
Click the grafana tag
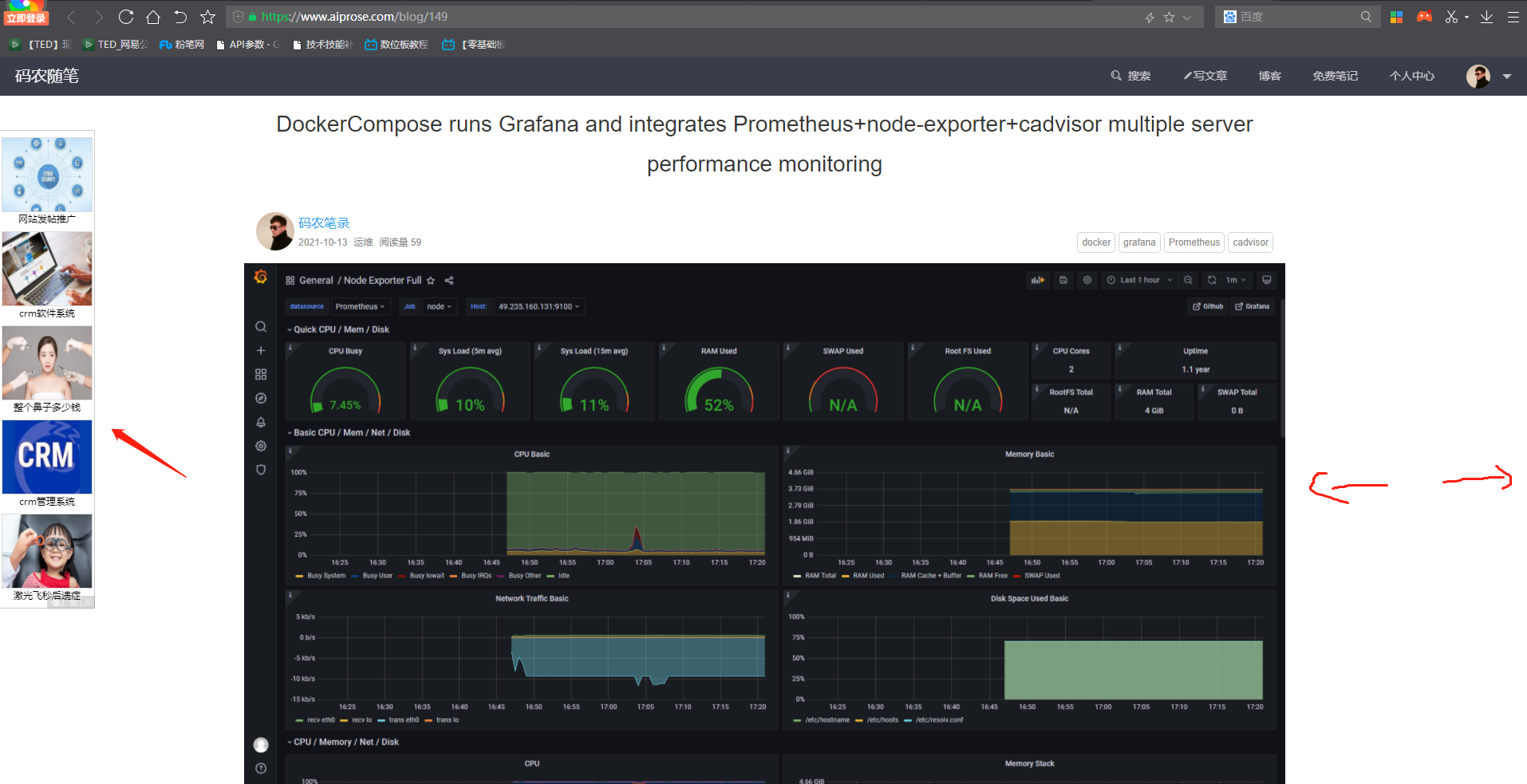click(1139, 242)
